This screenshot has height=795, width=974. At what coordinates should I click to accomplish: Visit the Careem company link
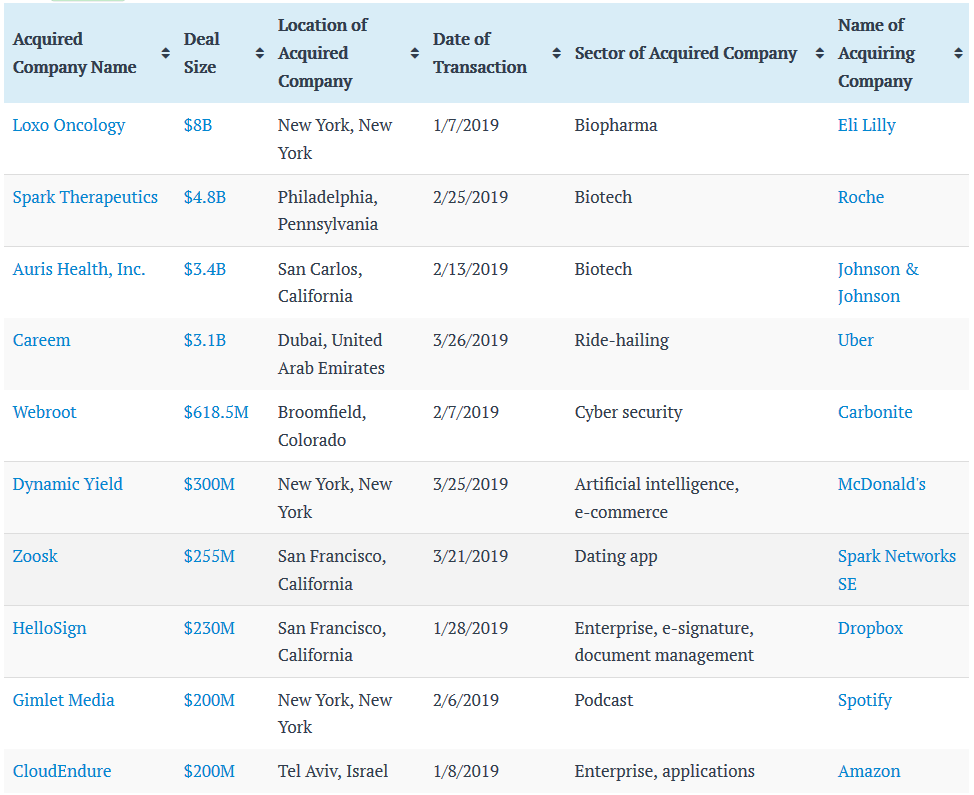click(42, 340)
